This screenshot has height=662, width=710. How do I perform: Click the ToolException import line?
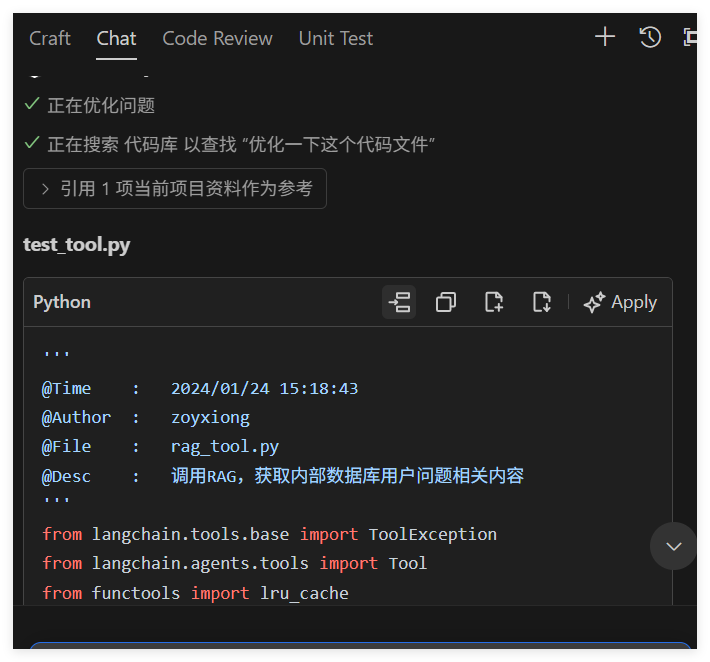pyautogui.click(x=269, y=534)
